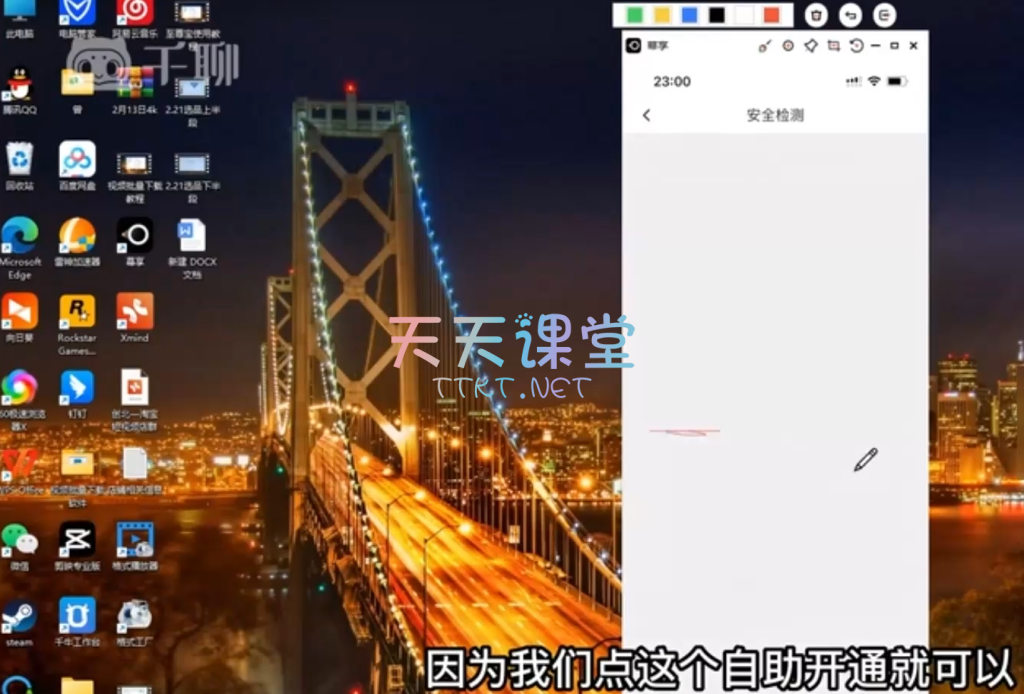The height and width of the screenshot is (694, 1024).
Task: Select the Xmind desktop icon
Action: pos(135,313)
